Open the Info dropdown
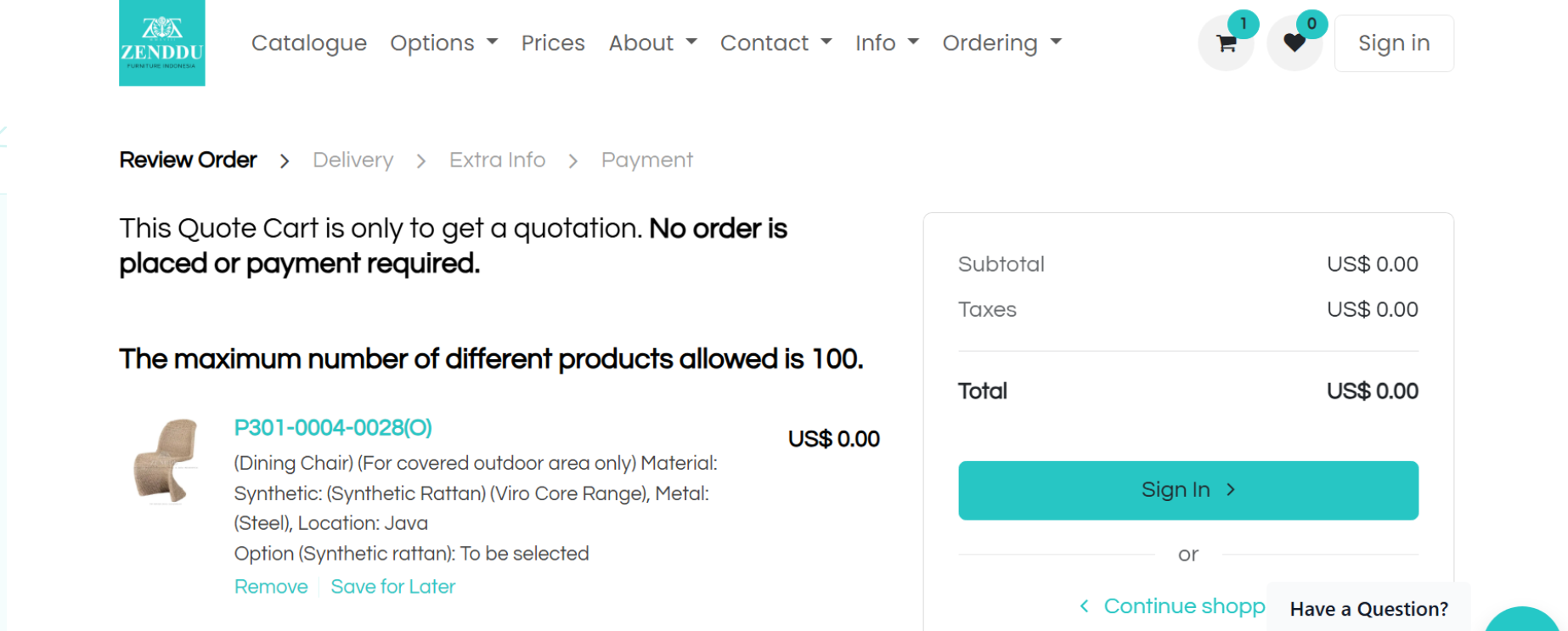Image resolution: width=1568 pixels, height=631 pixels. 887,42
